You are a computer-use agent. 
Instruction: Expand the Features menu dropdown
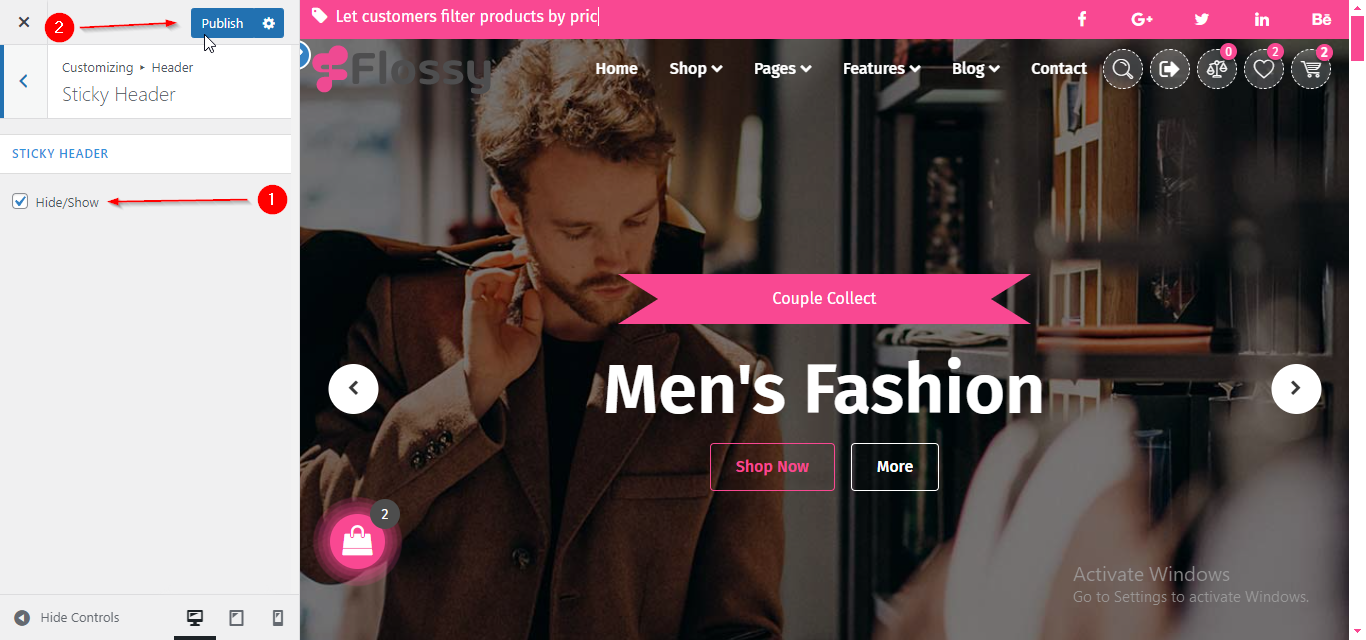882,69
